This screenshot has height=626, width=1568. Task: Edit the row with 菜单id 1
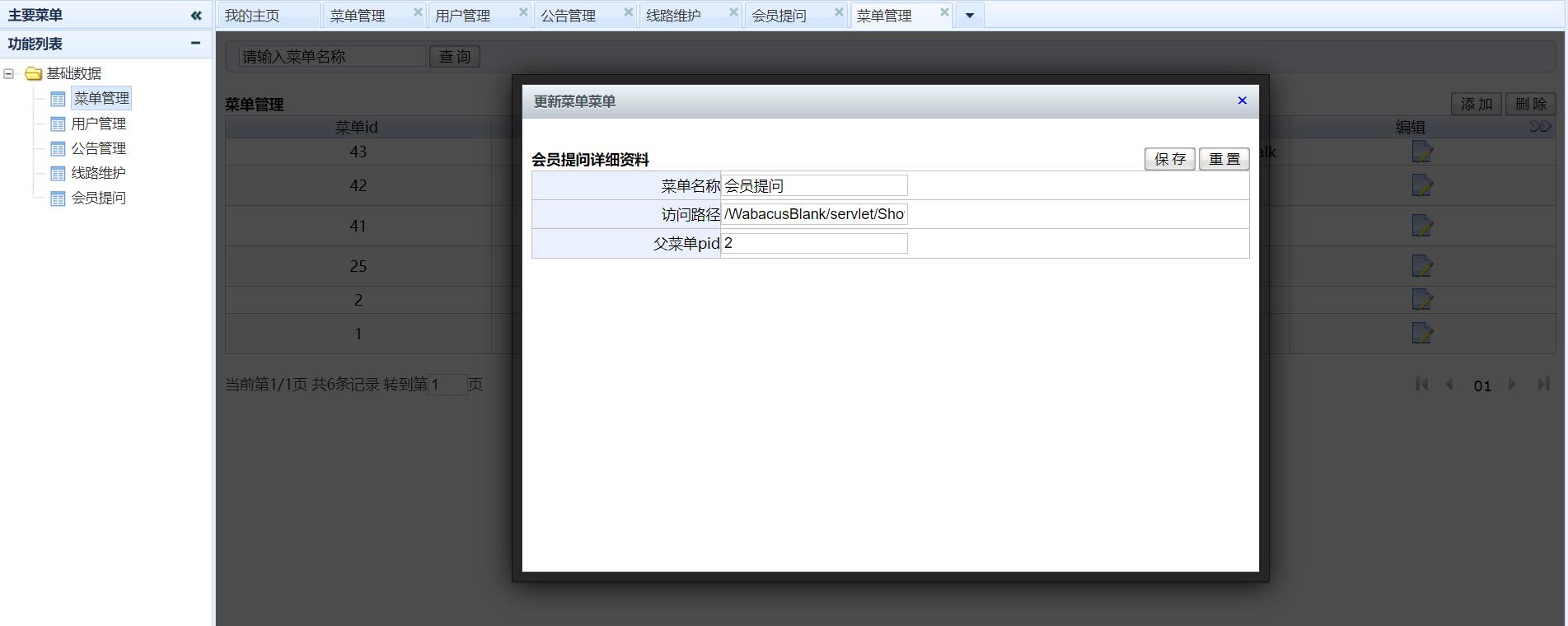pos(1422,334)
